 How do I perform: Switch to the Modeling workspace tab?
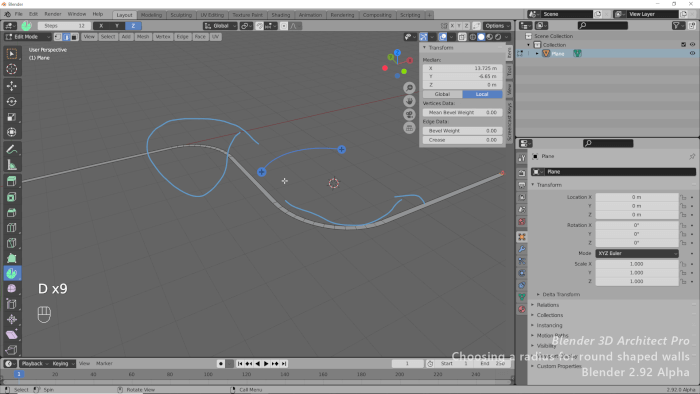(151, 15)
